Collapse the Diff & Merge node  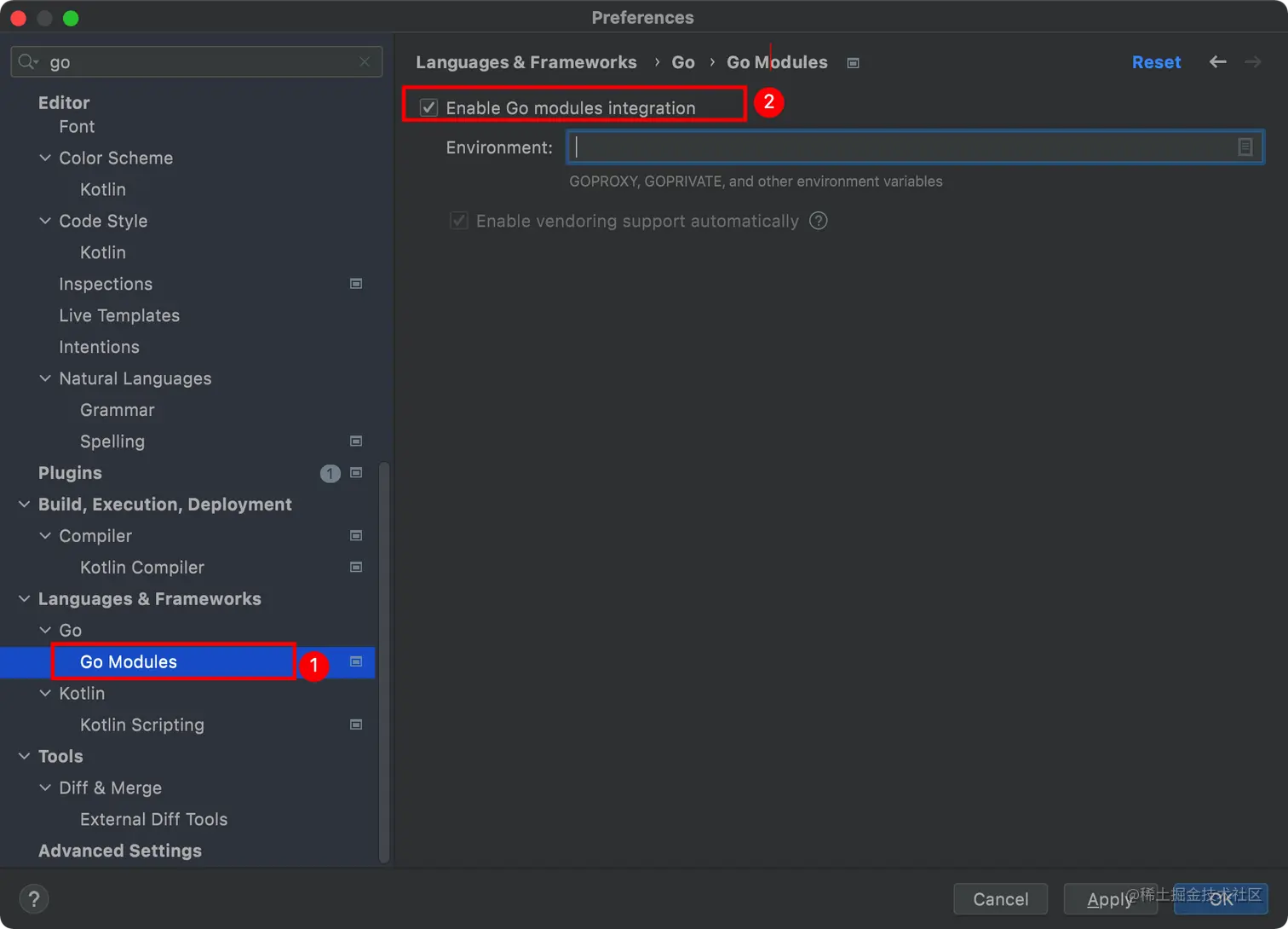45,788
